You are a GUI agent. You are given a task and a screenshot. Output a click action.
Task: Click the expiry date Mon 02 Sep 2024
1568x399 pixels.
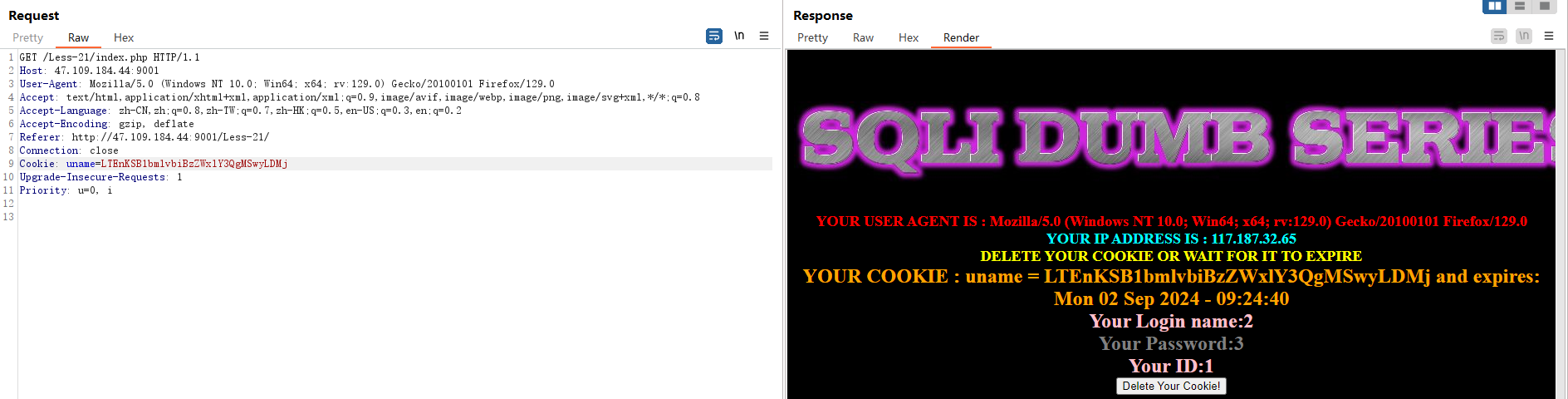pyautogui.click(x=1171, y=298)
